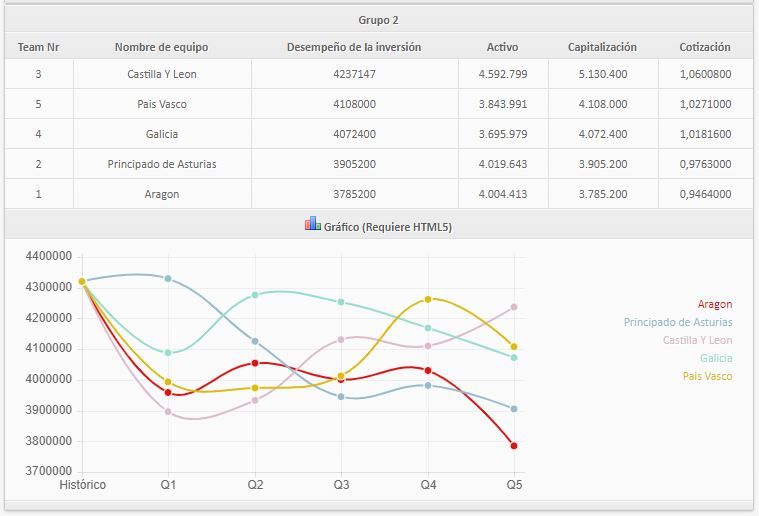Click the Q3 x-axis label
This screenshot has width=759, height=516.
coord(341,485)
